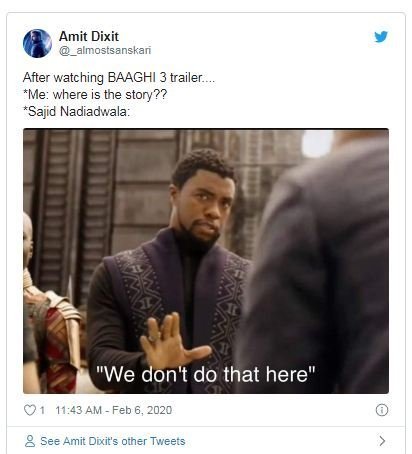Open the embedded meme image
This screenshot has height=454, width=412.
(206, 261)
